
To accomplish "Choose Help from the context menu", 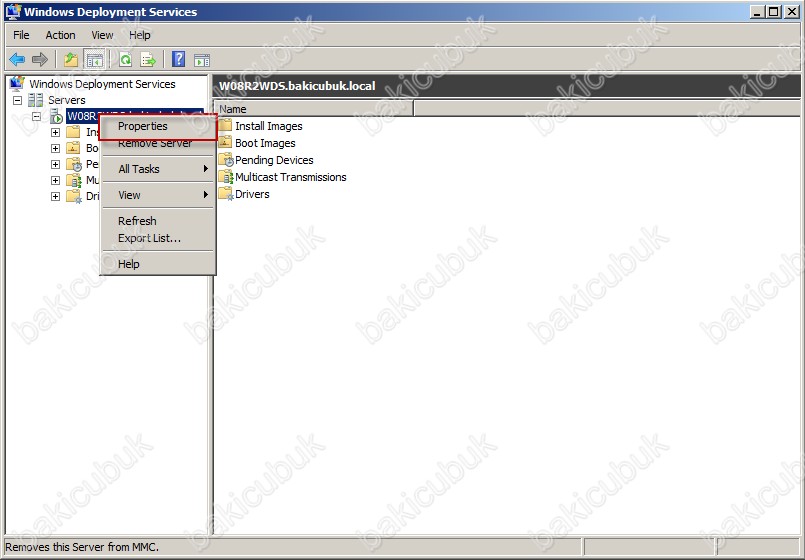I will tap(158, 264).
